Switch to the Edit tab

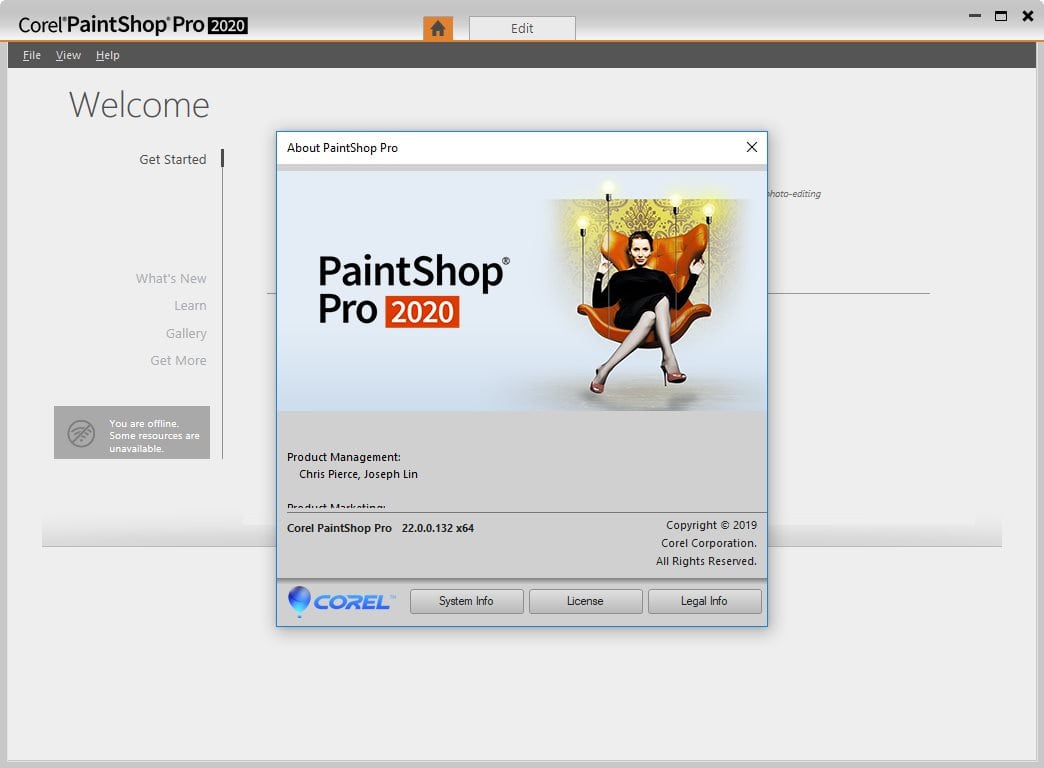tap(522, 28)
